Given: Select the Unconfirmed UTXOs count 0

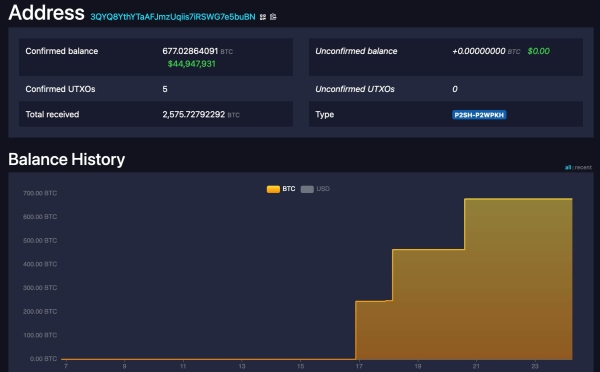Looking at the screenshot, I should (455, 89).
